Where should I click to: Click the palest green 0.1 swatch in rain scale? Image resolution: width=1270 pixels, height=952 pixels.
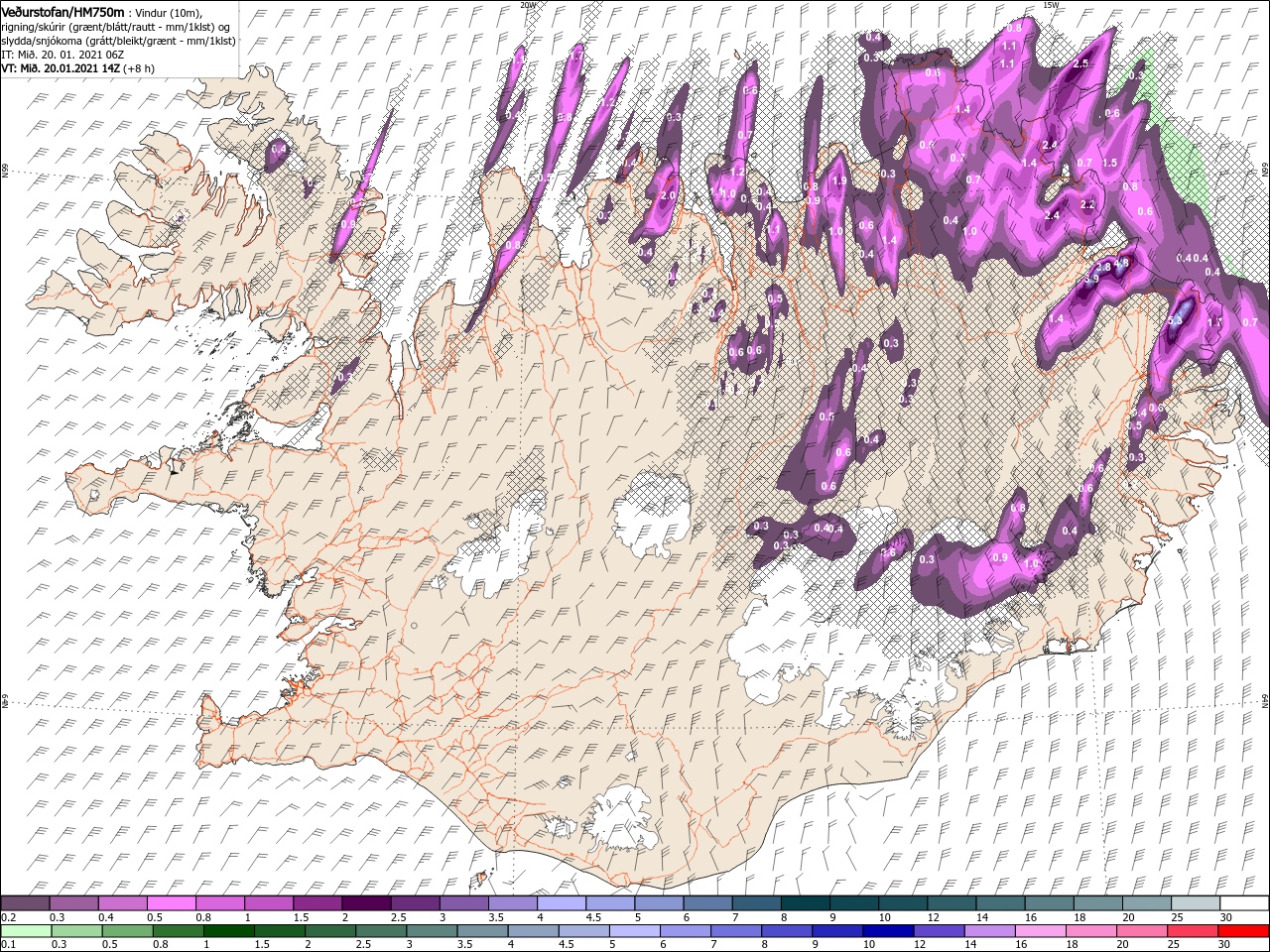26,931
